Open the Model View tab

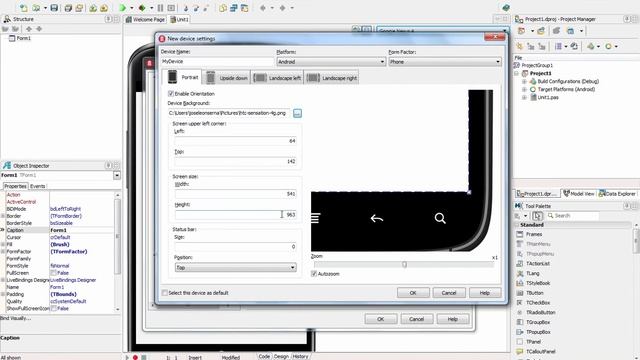pos(579,194)
